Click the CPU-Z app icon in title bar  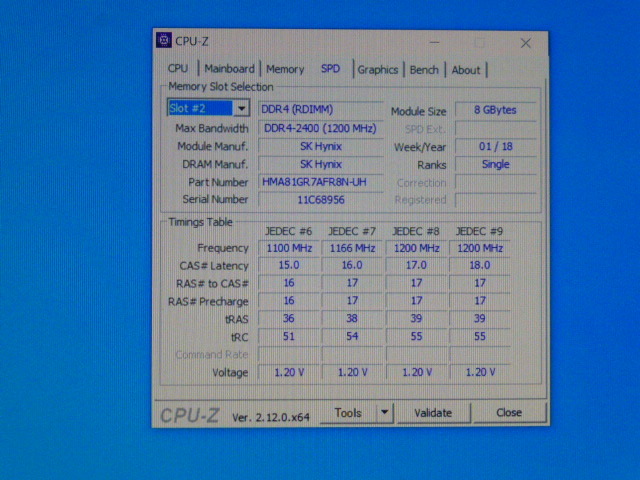164,40
